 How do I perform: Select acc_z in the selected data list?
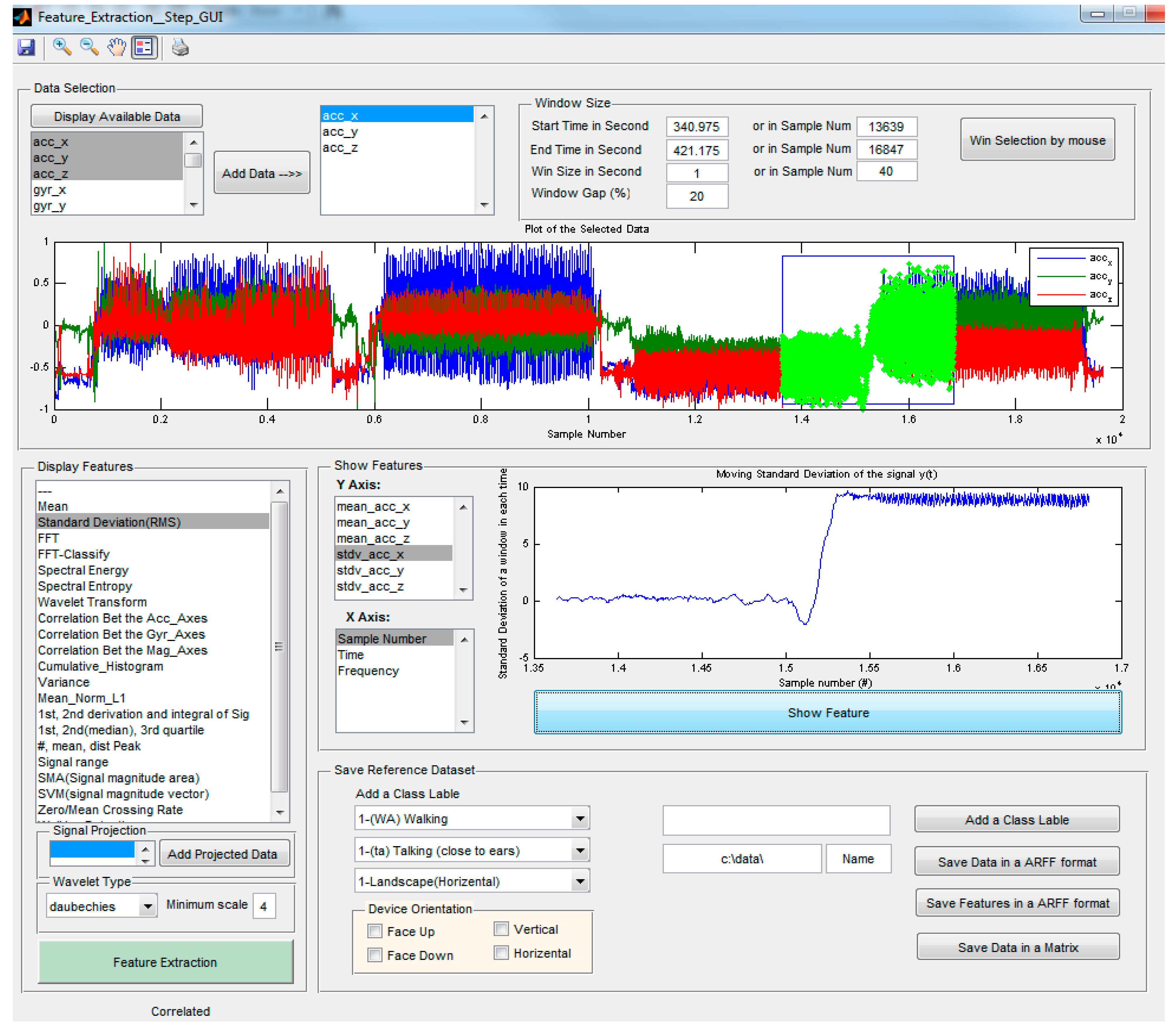pyautogui.click(x=397, y=147)
